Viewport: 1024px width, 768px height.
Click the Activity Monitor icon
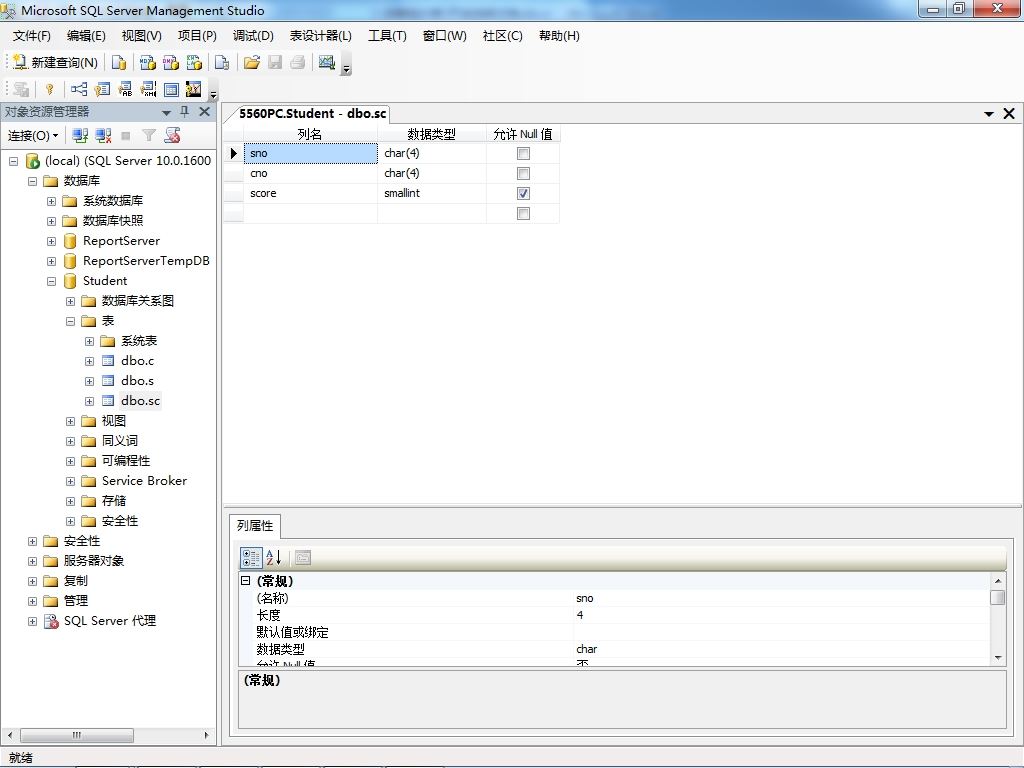click(x=327, y=62)
